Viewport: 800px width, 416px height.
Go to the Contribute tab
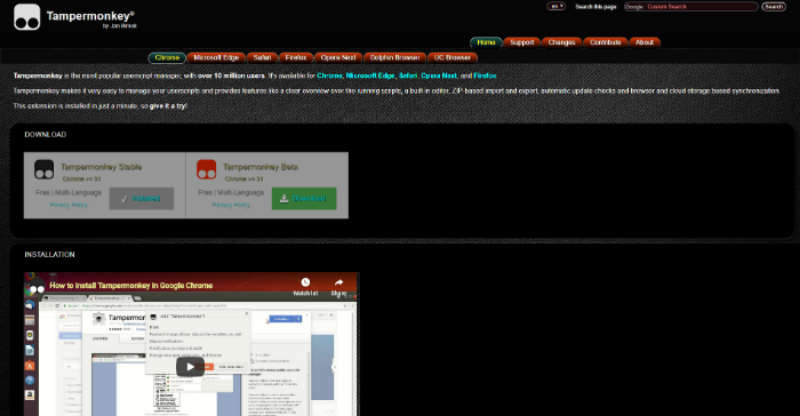point(605,42)
